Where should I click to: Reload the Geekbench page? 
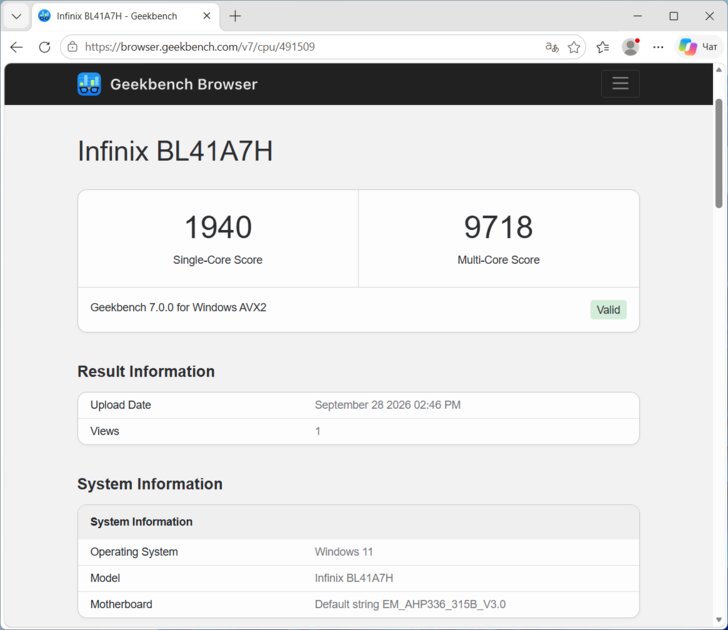(x=45, y=47)
